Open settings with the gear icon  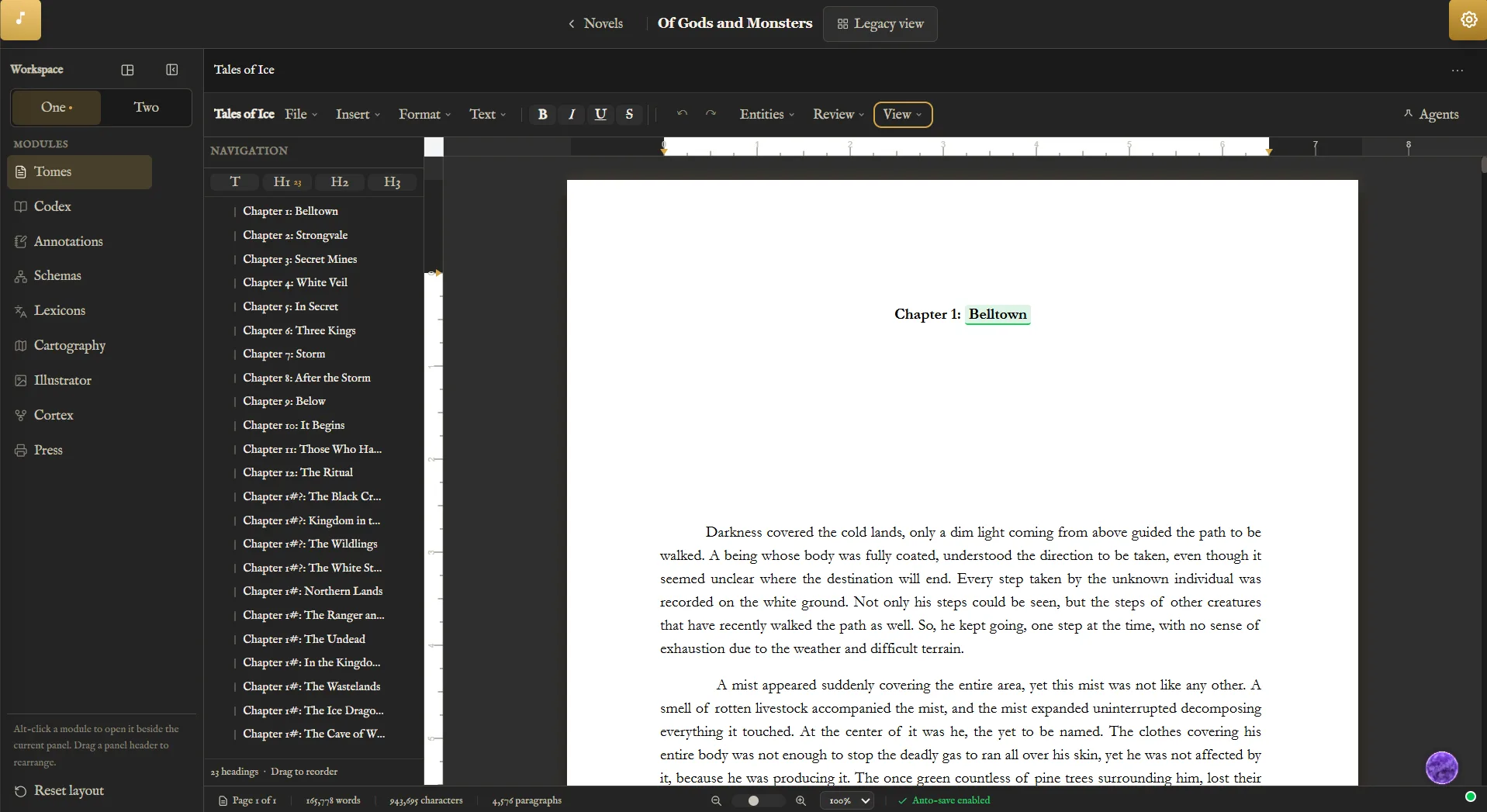point(1468,19)
